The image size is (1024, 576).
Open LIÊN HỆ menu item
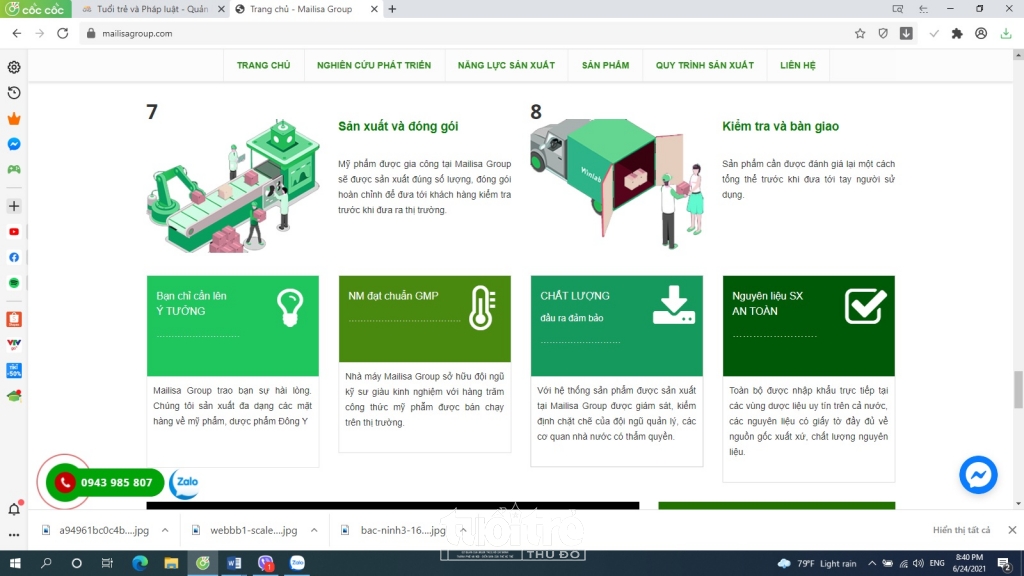pyautogui.click(x=797, y=65)
